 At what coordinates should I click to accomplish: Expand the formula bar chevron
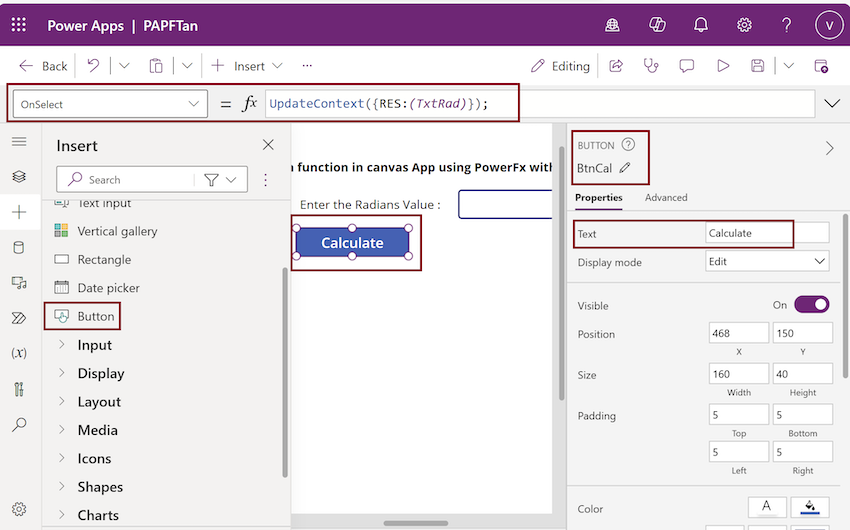pyautogui.click(x=832, y=104)
